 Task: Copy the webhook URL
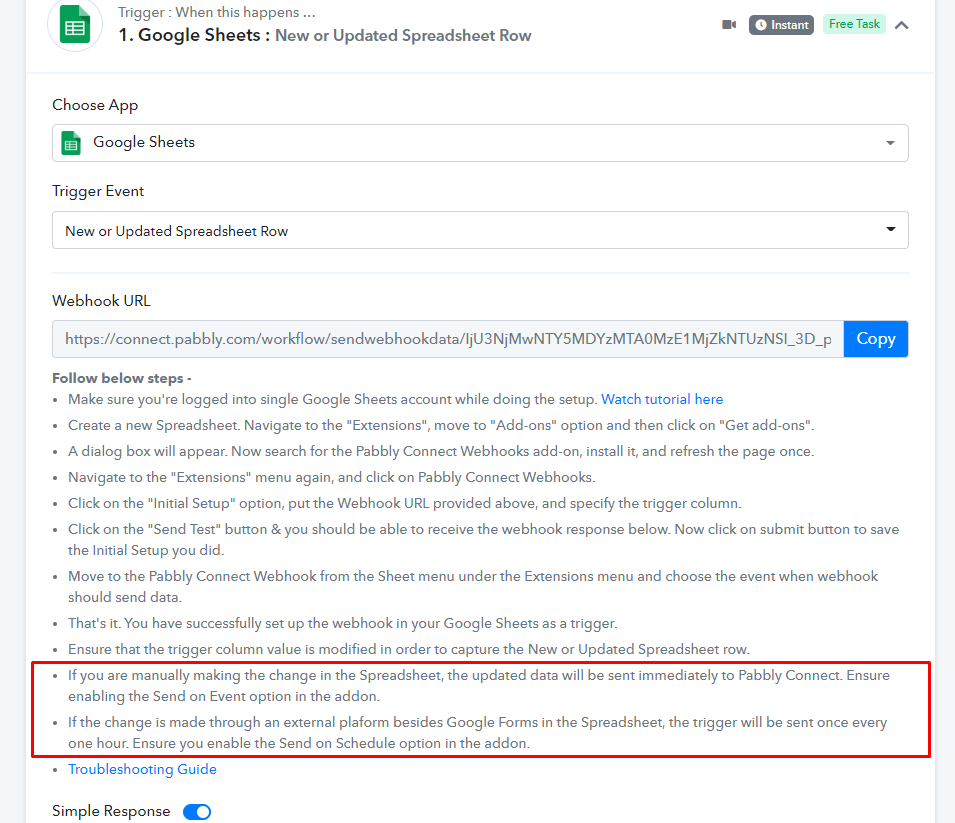coord(876,339)
